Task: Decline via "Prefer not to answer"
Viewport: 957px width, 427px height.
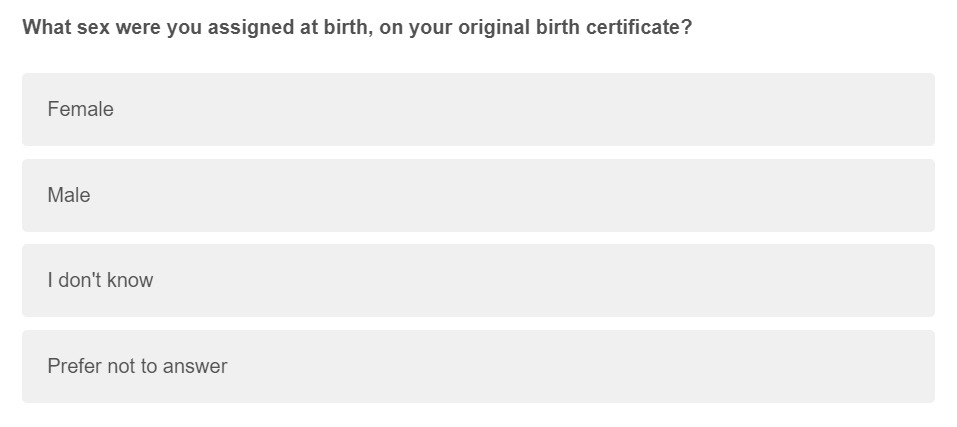Action: coord(478,366)
